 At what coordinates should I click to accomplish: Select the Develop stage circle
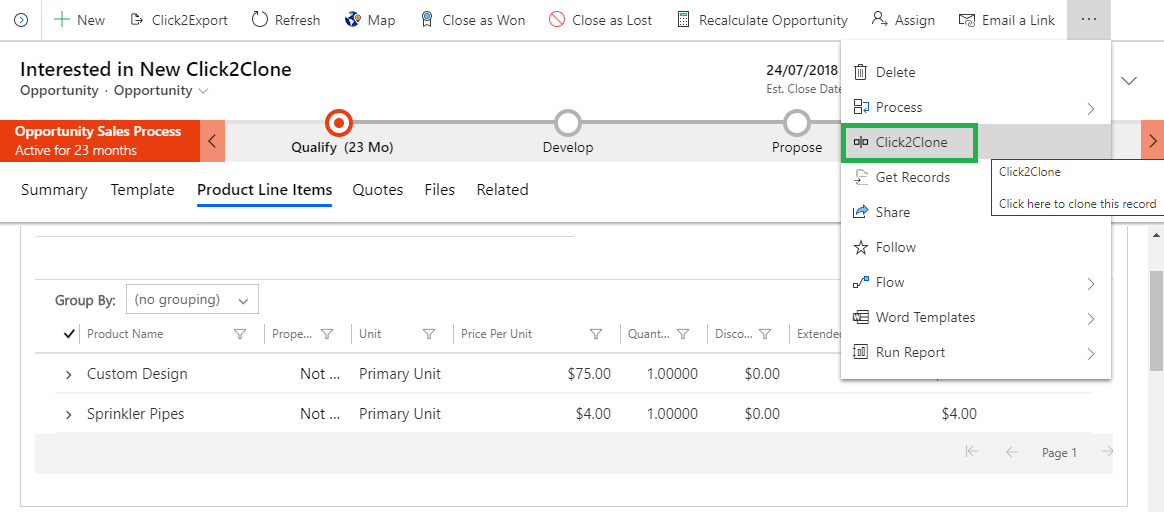pyautogui.click(x=568, y=123)
